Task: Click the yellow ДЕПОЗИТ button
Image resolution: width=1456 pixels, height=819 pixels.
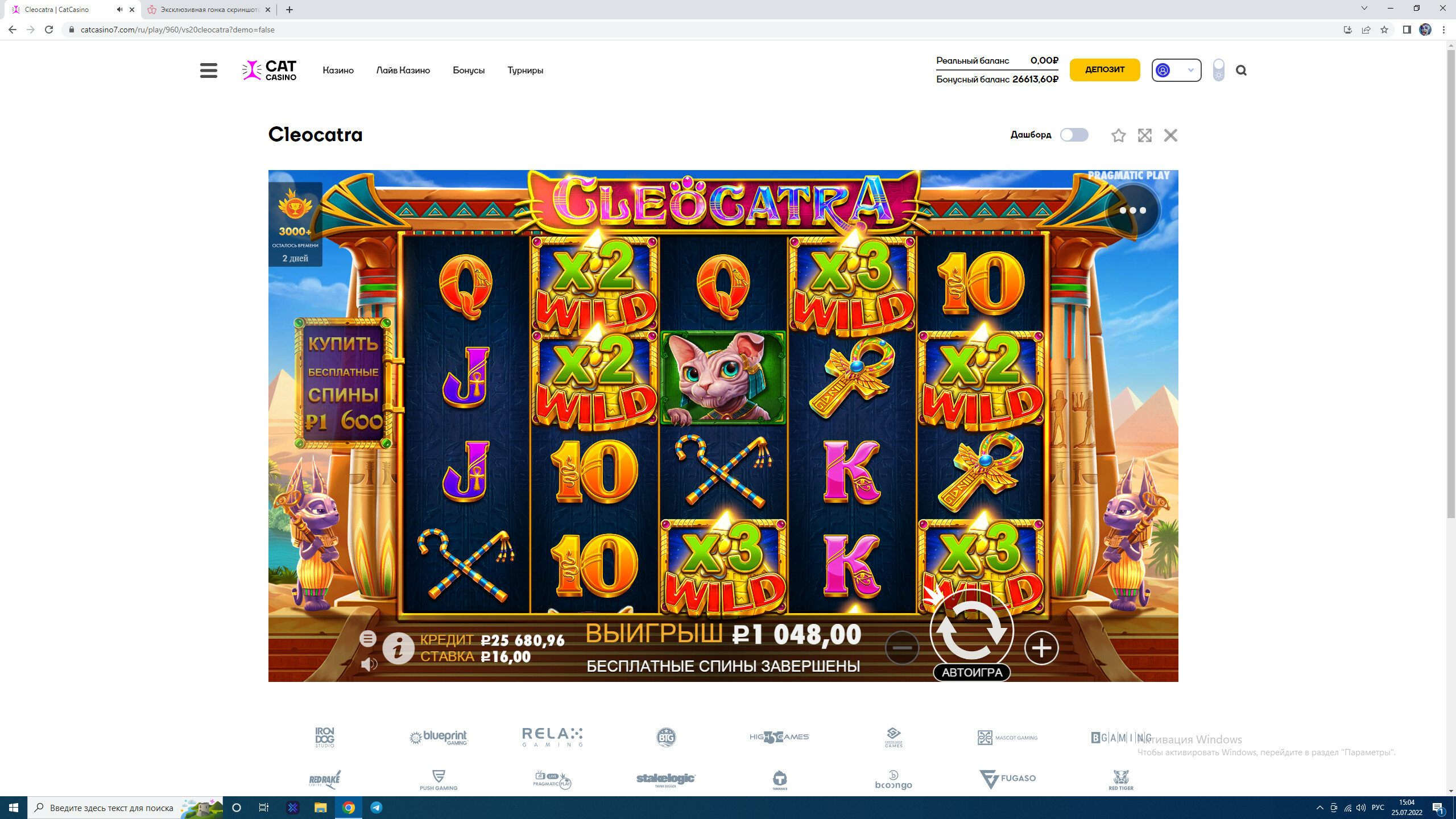Action: pyautogui.click(x=1105, y=69)
